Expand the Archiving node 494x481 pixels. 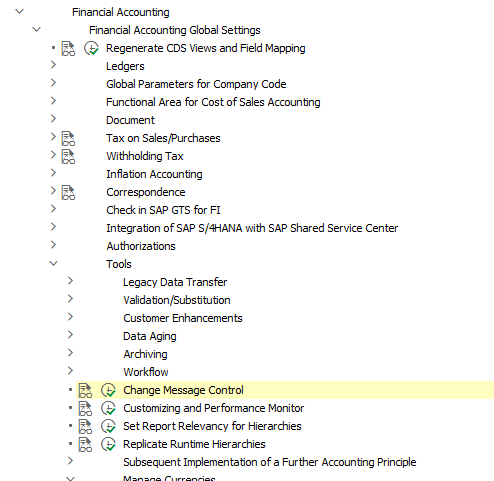pos(70,353)
